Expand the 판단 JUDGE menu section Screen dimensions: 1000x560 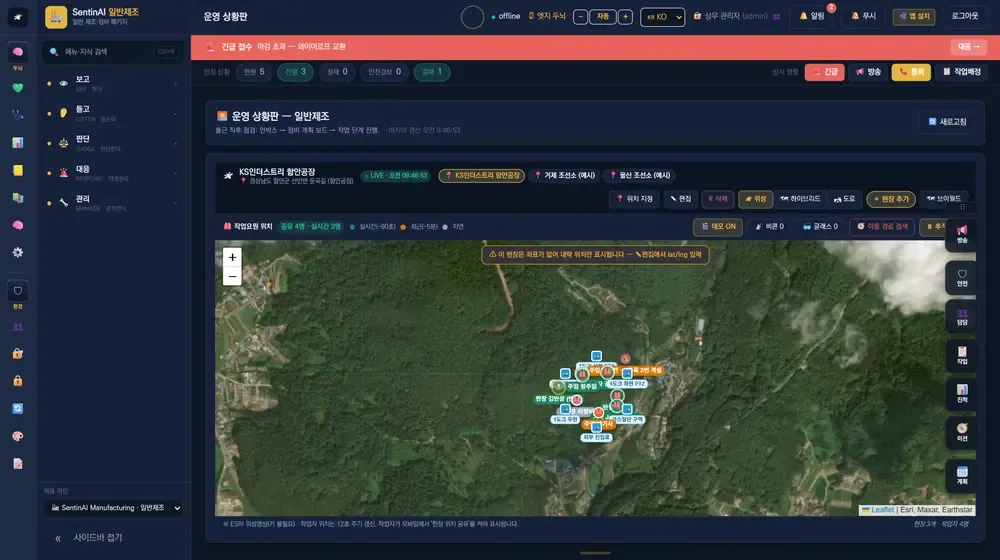click(x=113, y=143)
